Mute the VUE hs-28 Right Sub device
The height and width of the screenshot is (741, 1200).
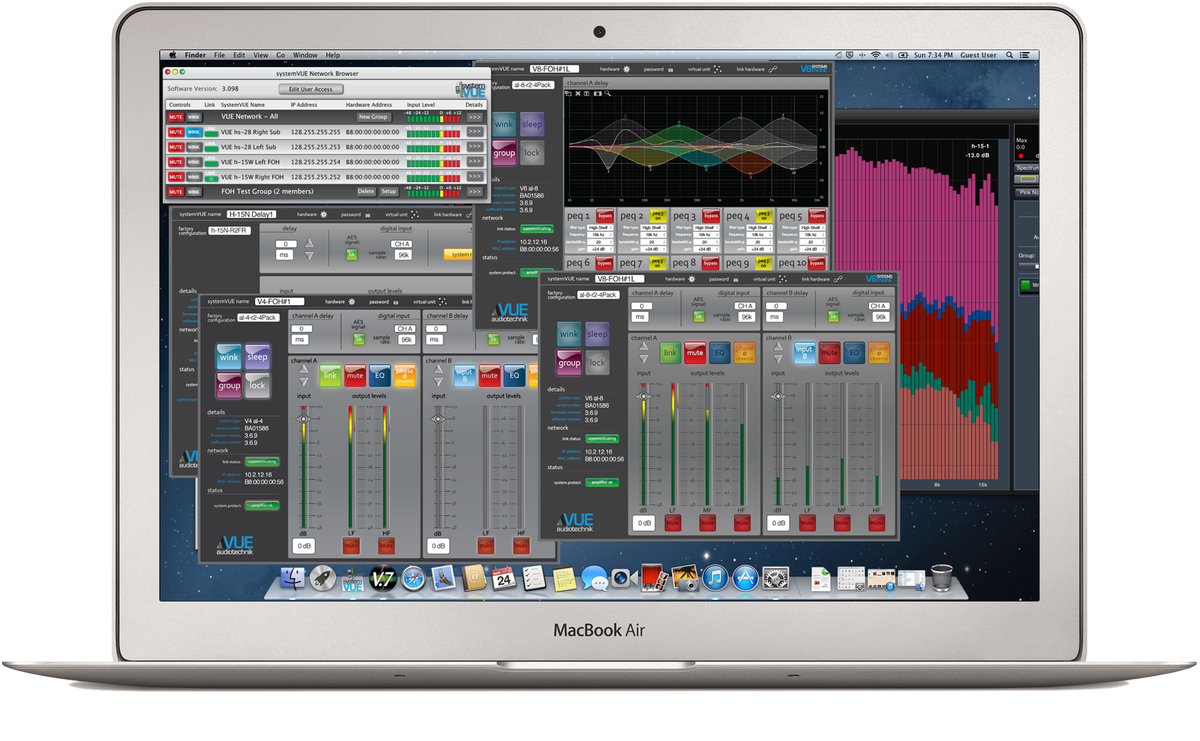[x=175, y=132]
